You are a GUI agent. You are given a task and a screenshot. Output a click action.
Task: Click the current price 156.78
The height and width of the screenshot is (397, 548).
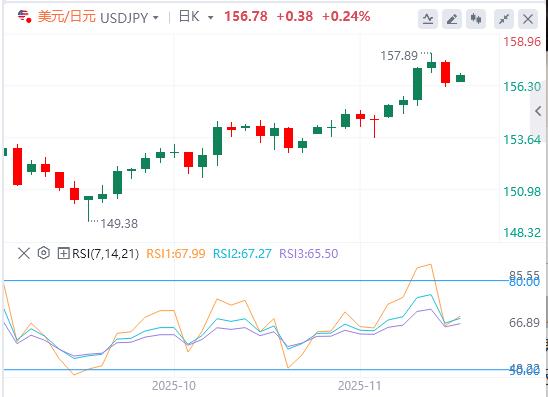pos(246,16)
